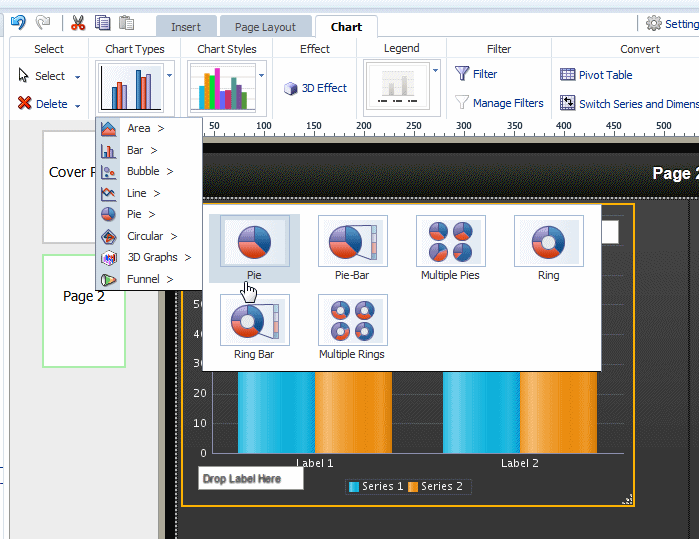The height and width of the screenshot is (539, 699).
Task: Click the Funnel chart type icon
Action: (x=108, y=280)
